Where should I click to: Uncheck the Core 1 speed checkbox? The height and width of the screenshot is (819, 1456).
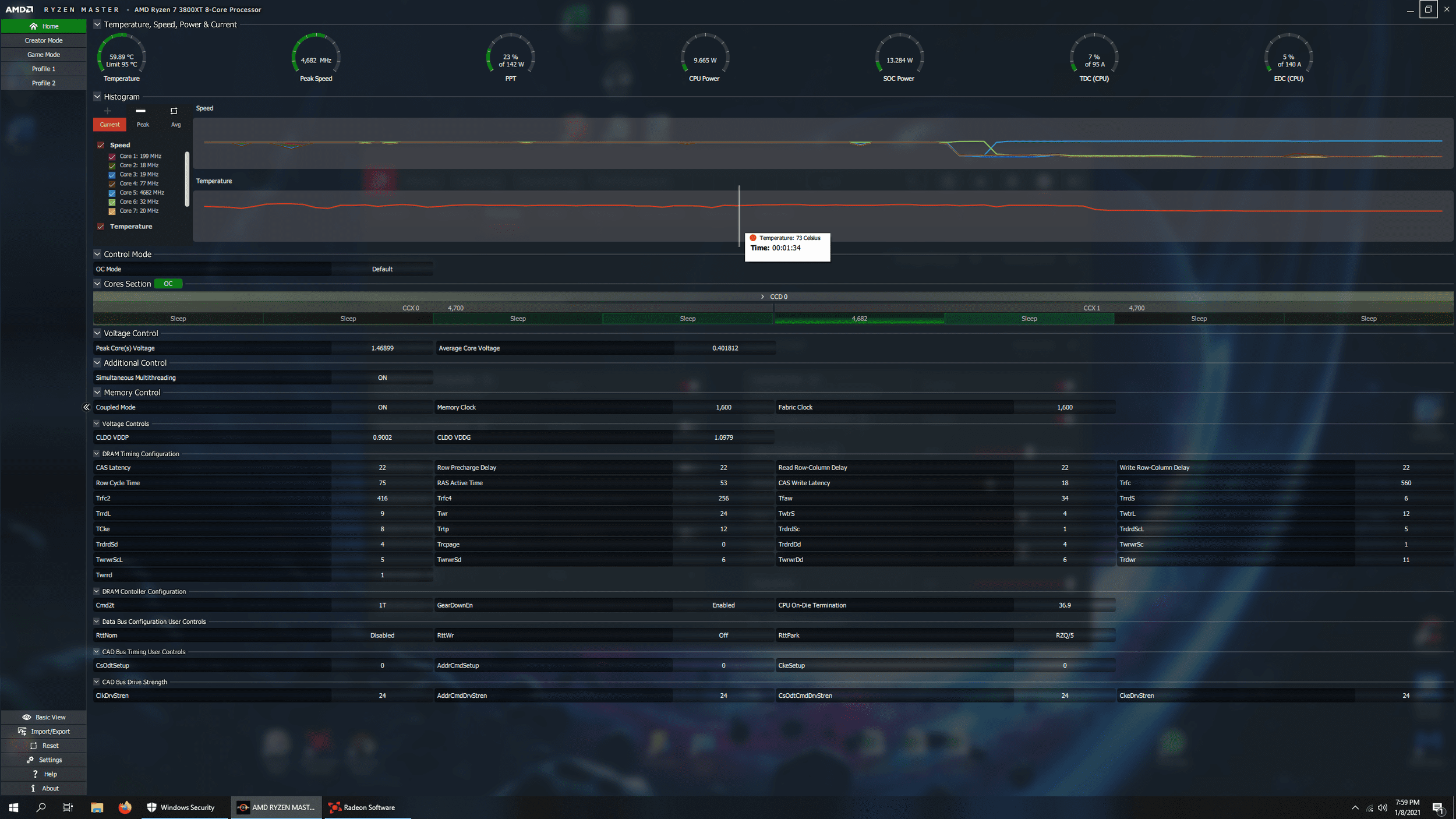click(x=112, y=156)
